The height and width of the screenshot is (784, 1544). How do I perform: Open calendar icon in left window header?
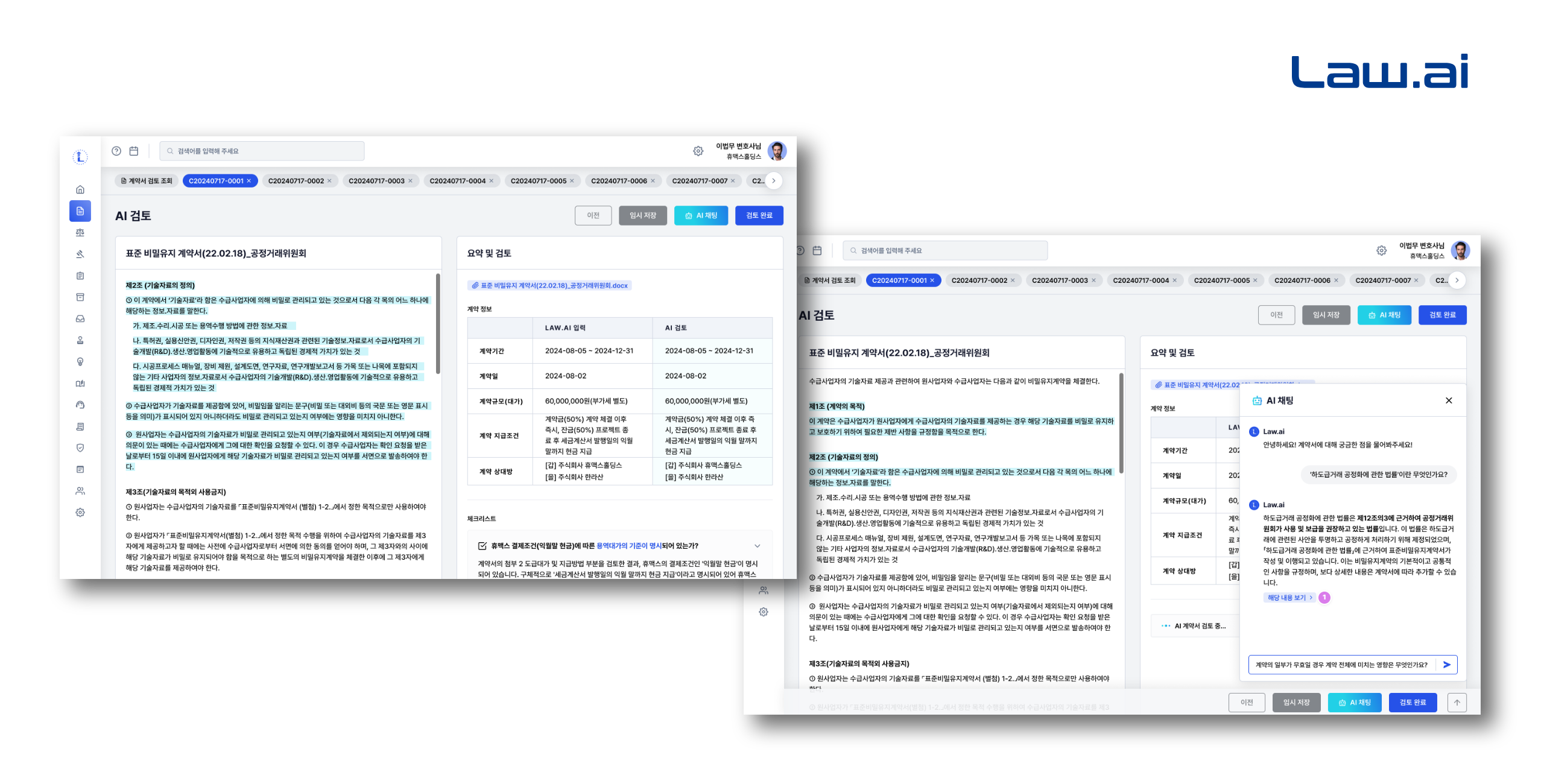(x=134, y=151)
